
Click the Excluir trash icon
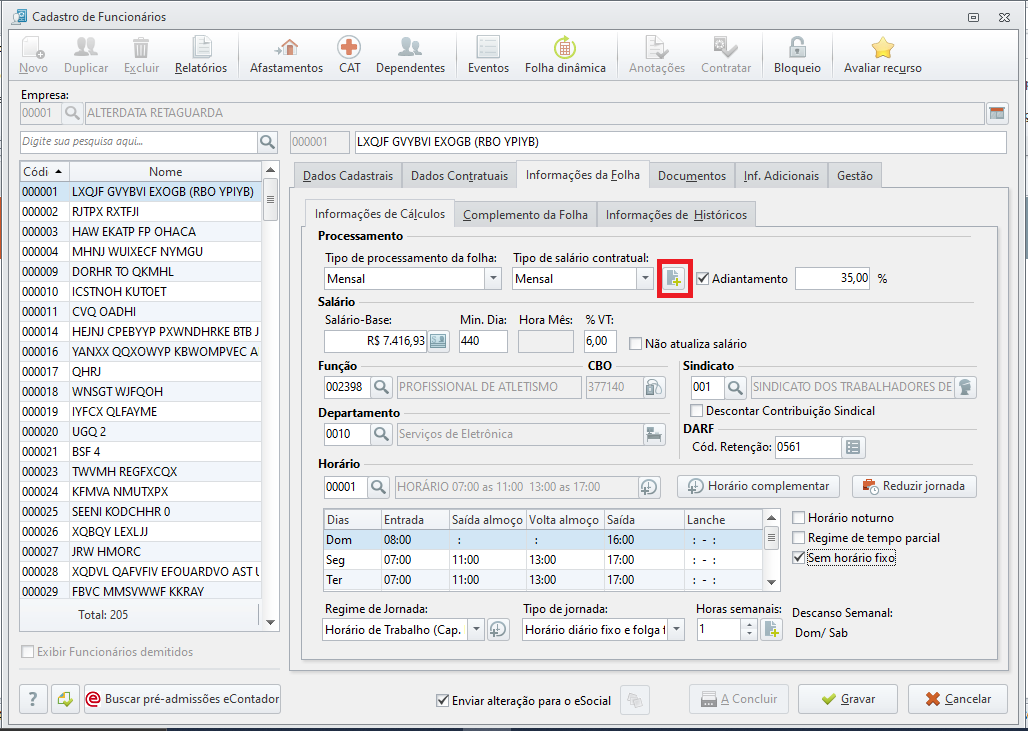point(142,48)
